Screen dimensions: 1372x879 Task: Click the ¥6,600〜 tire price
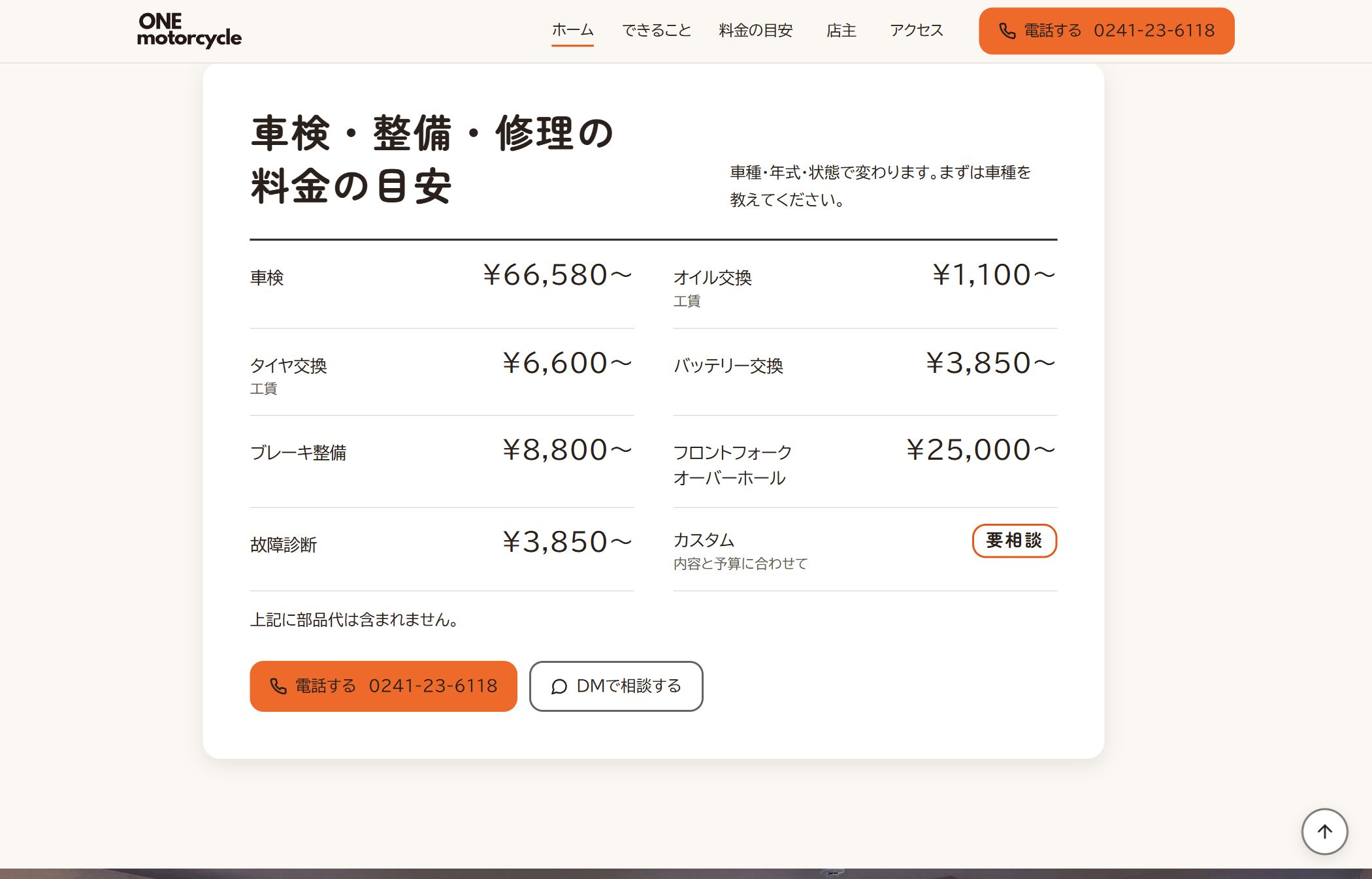(568, 363)
